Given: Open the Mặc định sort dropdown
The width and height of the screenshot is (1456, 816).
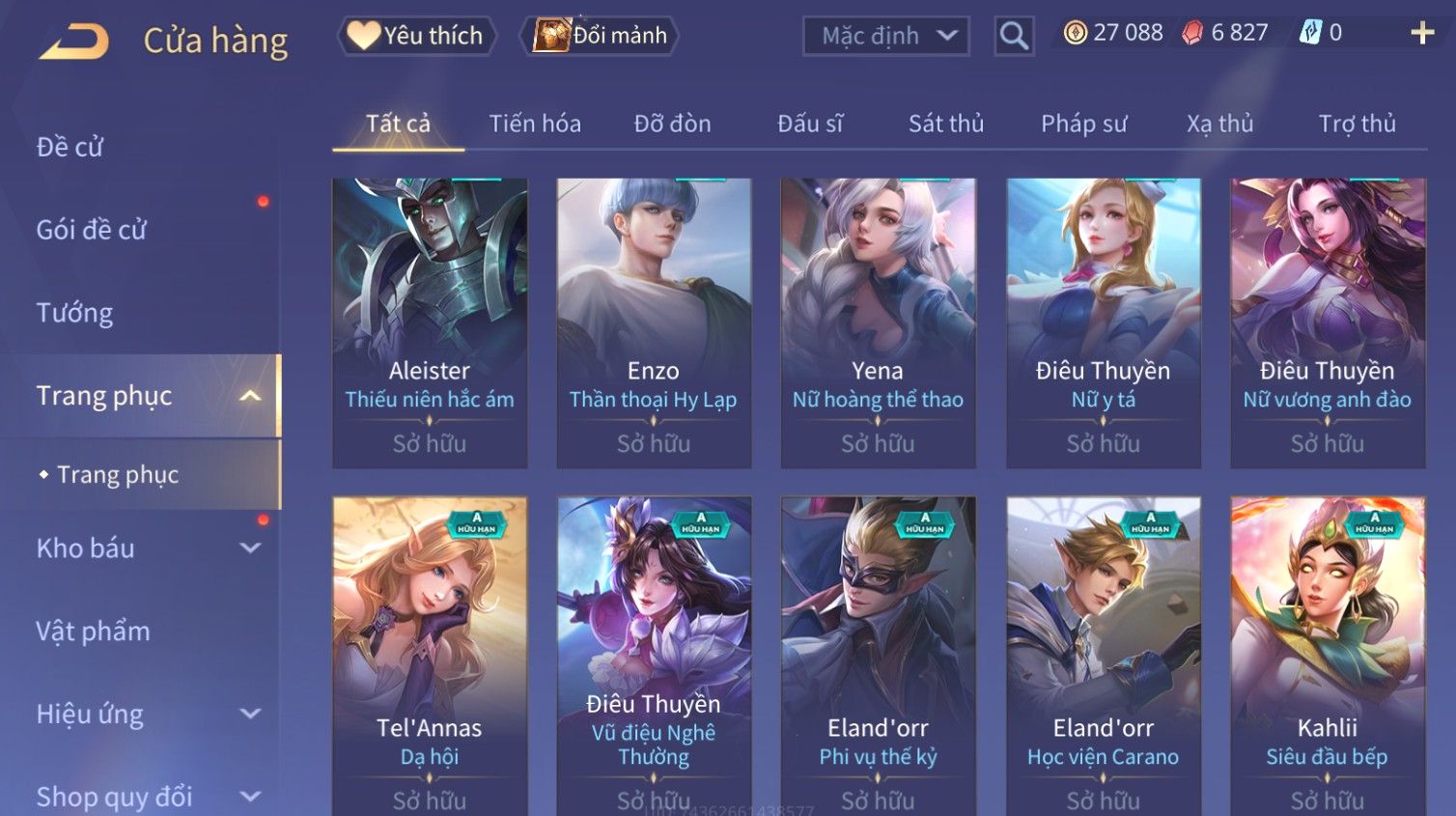Looking at the screenshot, I should tap(886, 36).
